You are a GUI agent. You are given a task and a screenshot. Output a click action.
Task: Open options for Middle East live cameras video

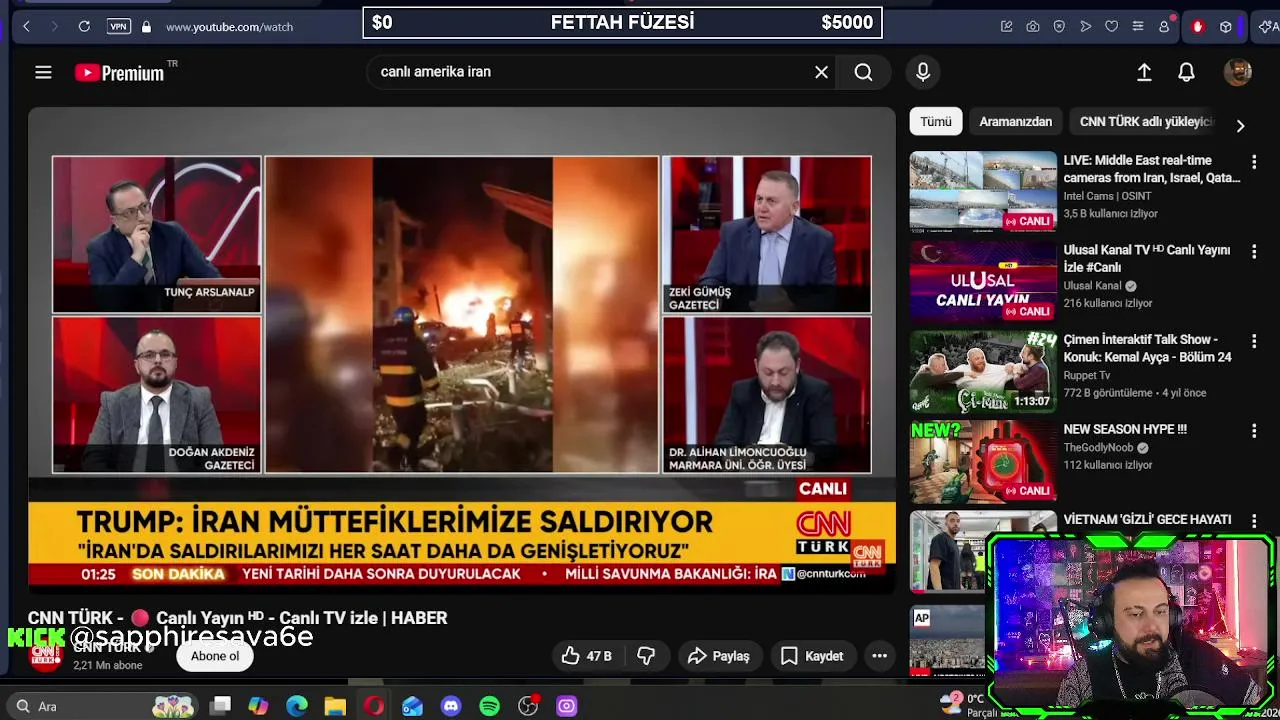click(x=1254, y=161)
